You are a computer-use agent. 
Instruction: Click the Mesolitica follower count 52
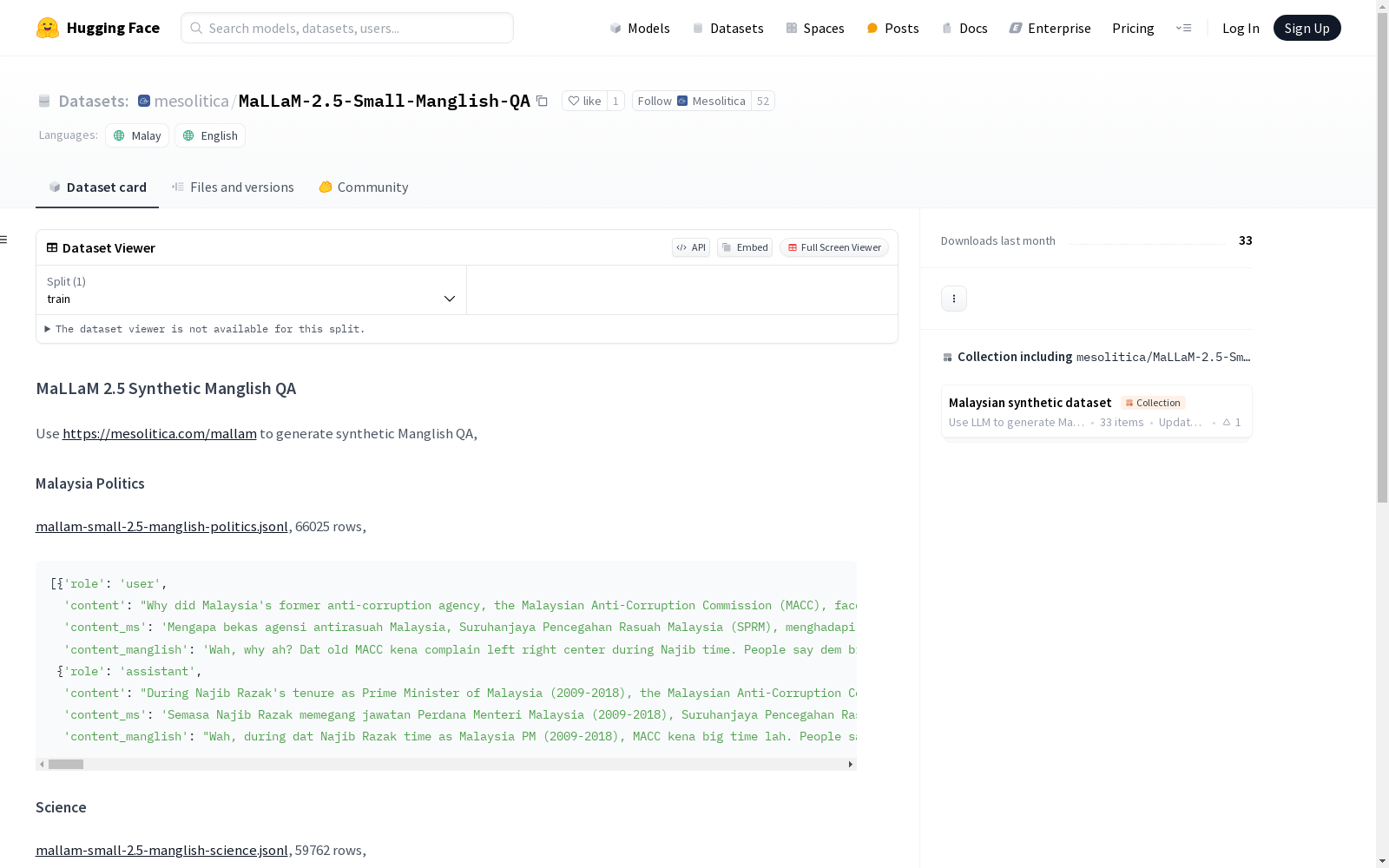pyautogui.click(x=763, y=101)
